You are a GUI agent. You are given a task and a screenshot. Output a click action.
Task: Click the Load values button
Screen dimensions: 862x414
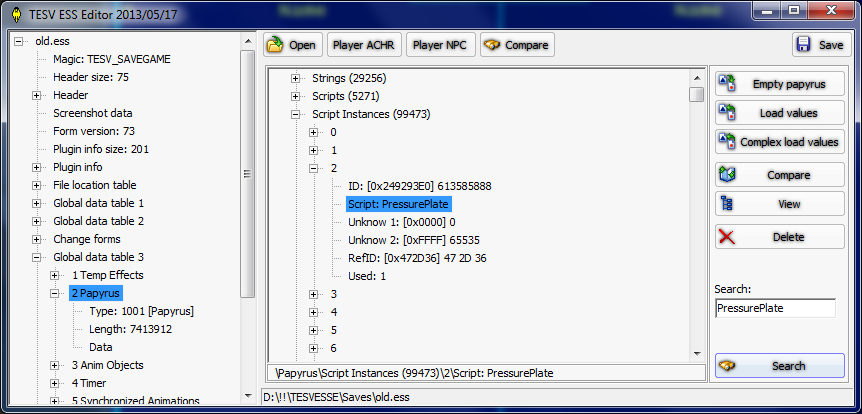780,113
